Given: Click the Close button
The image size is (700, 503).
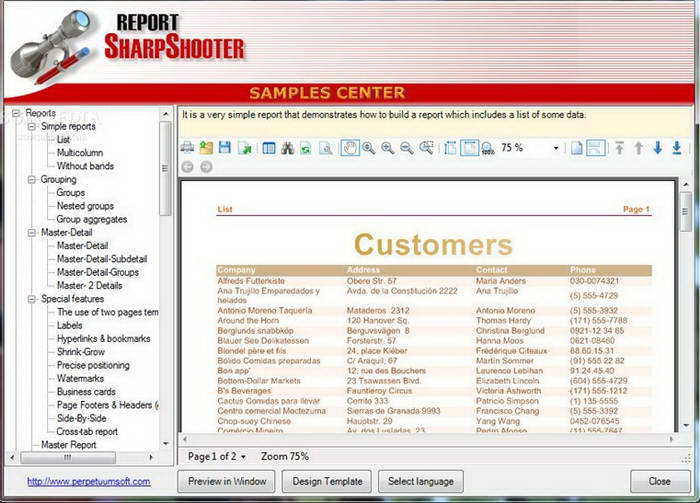Looking at the screenshot, I should [660, 482].
